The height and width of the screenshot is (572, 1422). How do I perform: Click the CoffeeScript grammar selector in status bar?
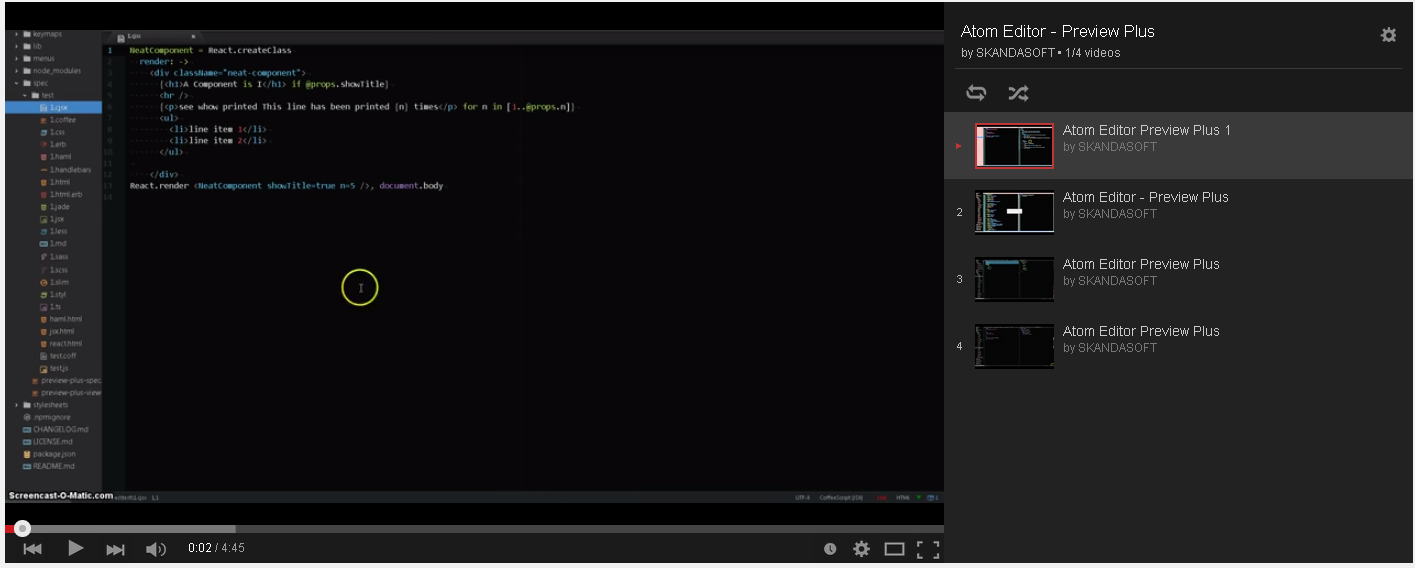[839, 497]
